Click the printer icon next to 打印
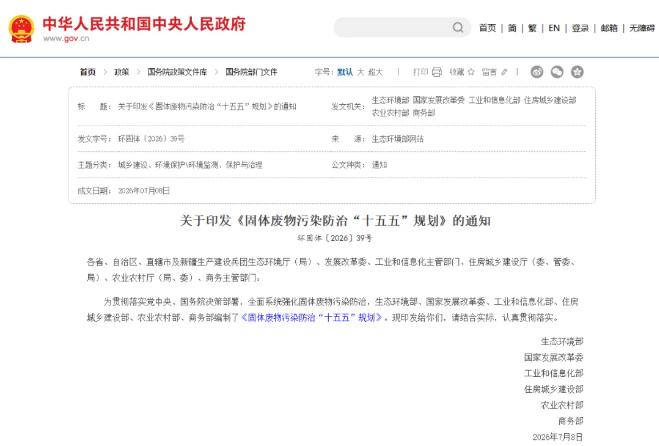 (x=437, y=72)
